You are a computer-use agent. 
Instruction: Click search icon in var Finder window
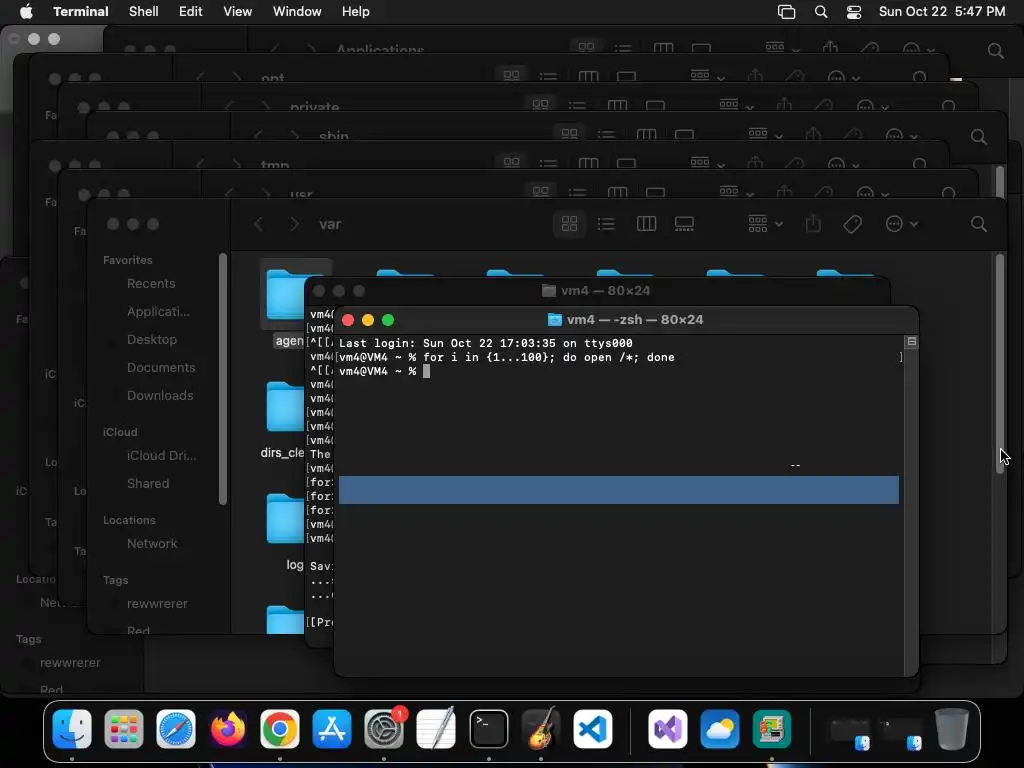tap(978, 224)
